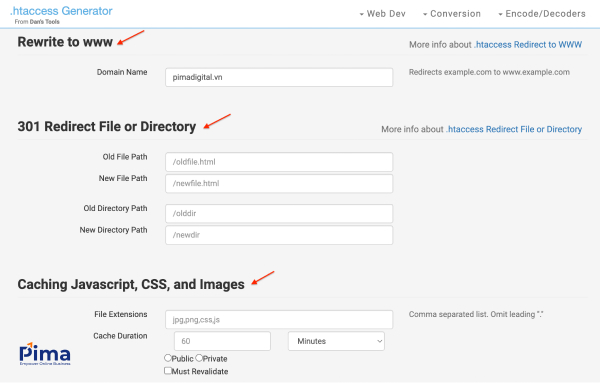The image size is (600, 383).
Task: Focus the File Extensions input
Action: (279, 319)
